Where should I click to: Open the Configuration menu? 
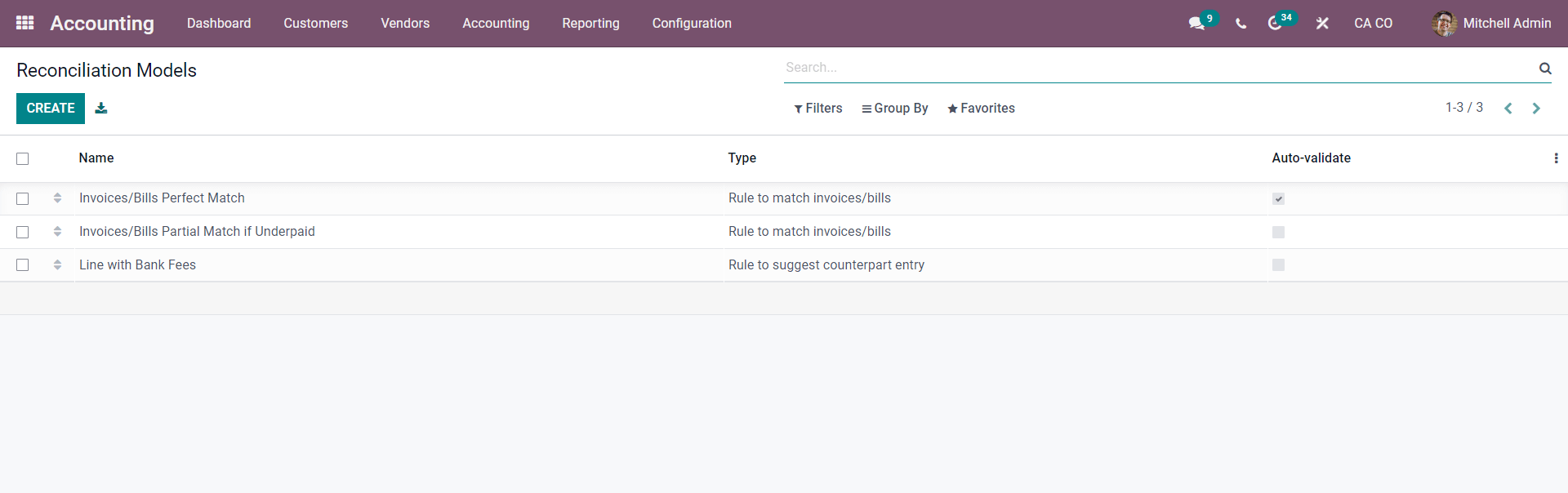(x=692, y=24)
